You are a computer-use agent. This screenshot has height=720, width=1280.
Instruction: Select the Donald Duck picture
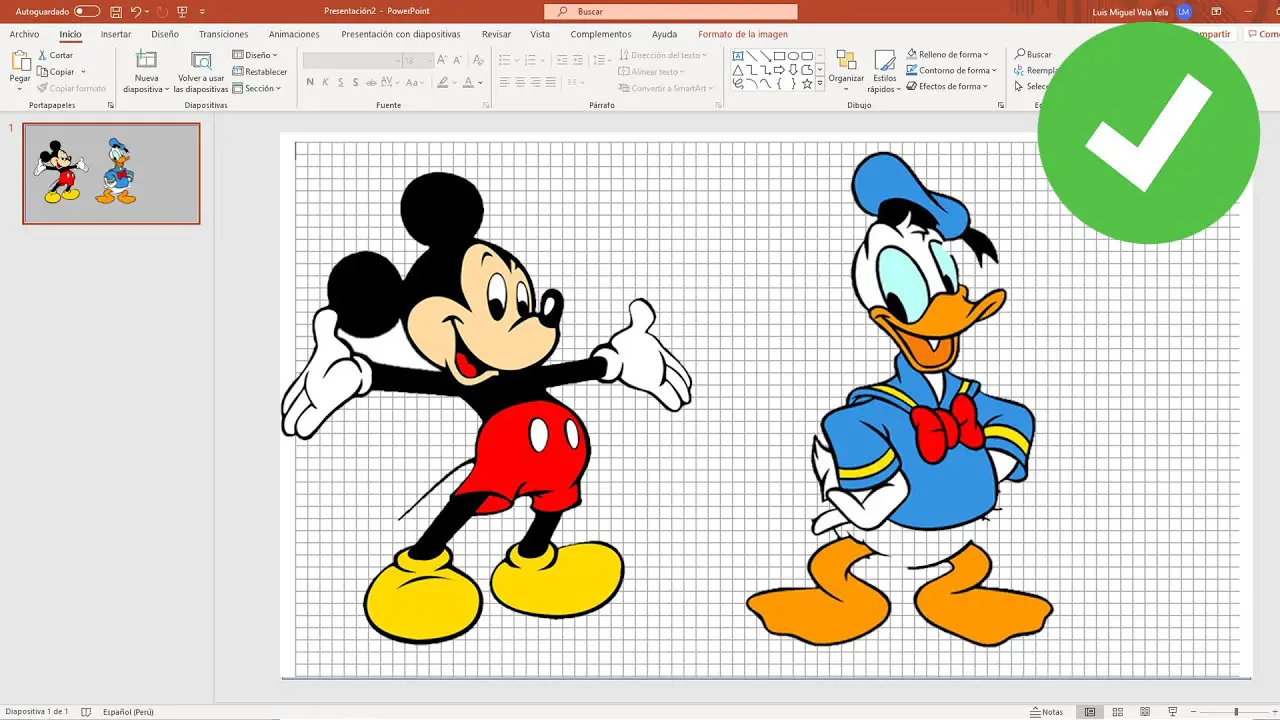[900, 400]
